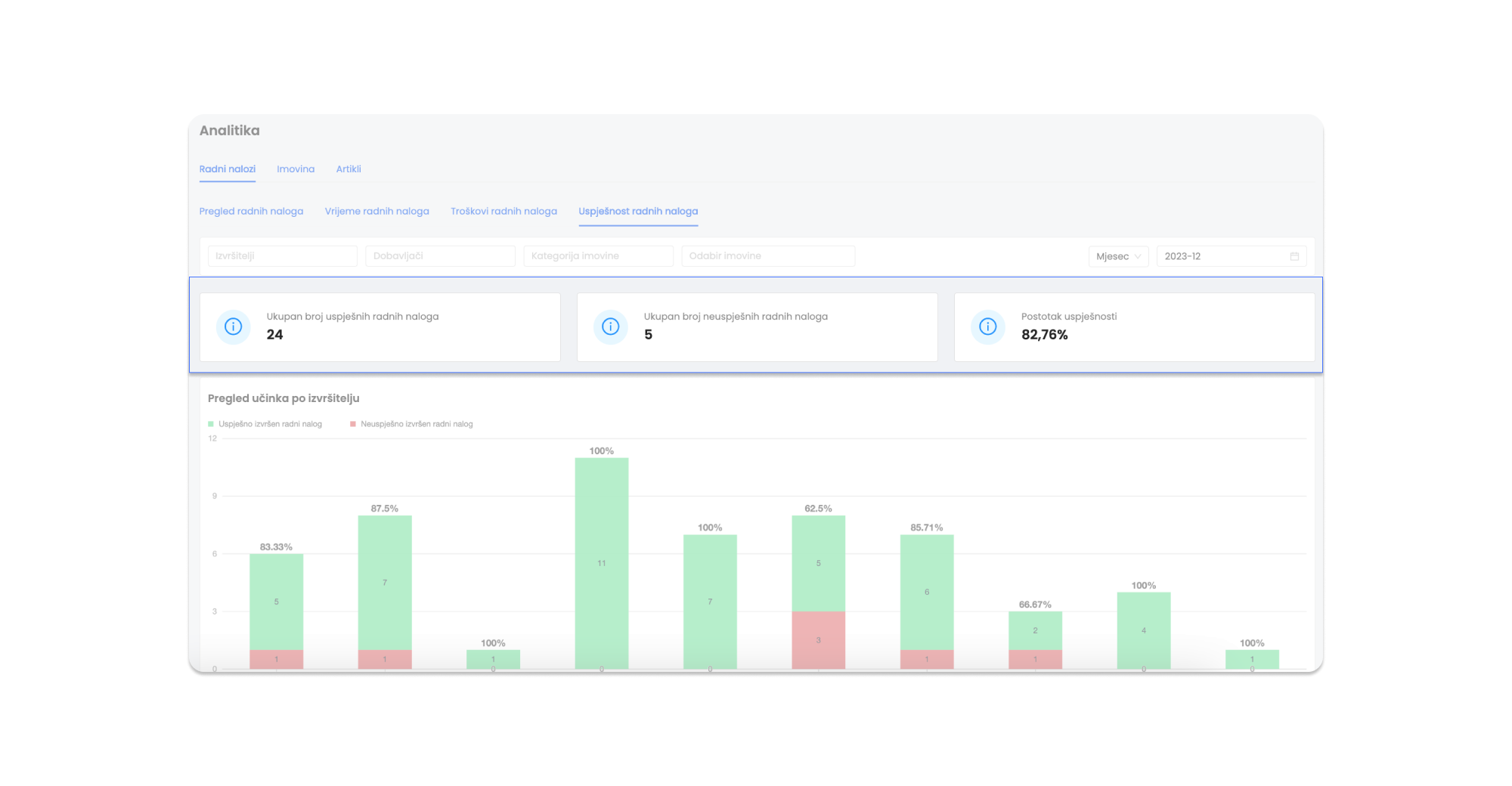
Task: Select the 'Radni nalozi' tab
Action: [228, 169]
